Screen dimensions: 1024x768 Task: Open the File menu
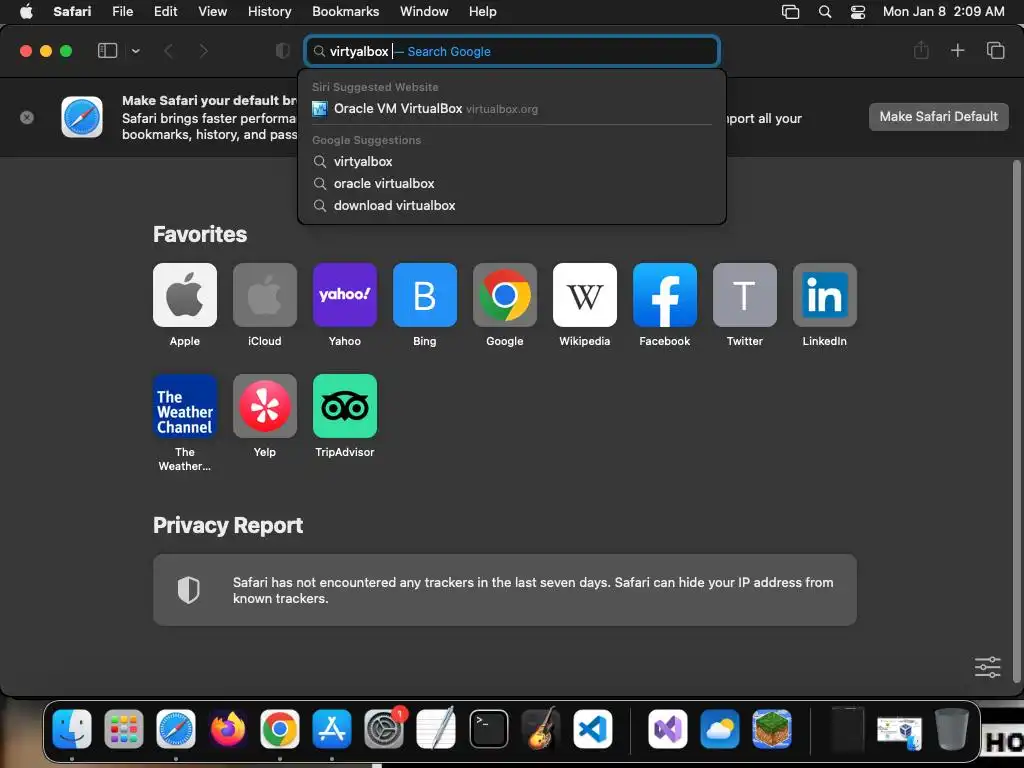pos(122,11)
